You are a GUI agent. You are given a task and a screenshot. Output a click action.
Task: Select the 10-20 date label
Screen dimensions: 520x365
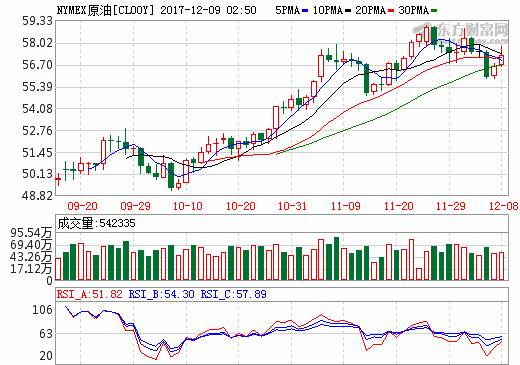coord(241,206)
